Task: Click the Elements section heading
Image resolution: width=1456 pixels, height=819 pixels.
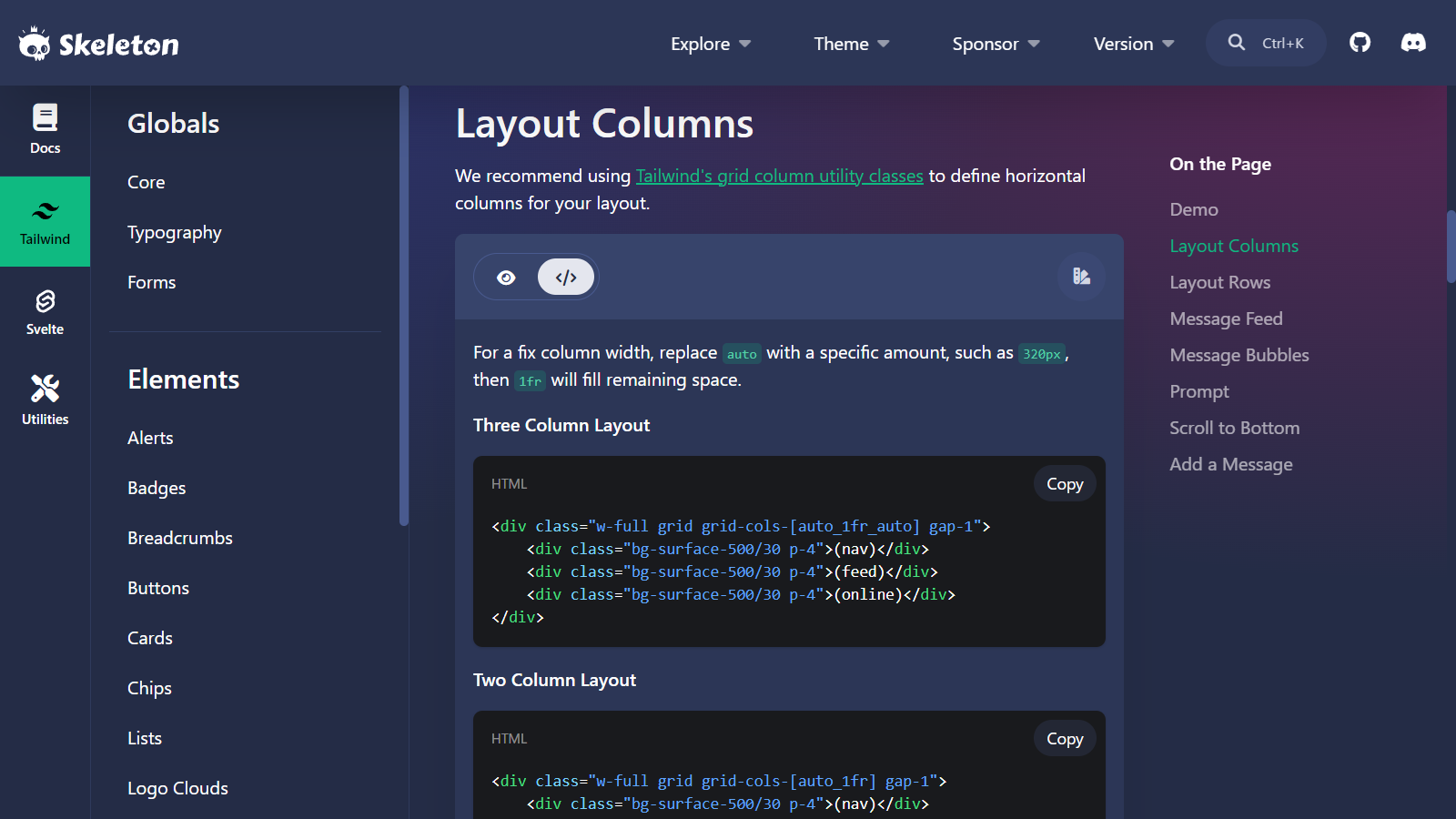Action: (x=183, y=379)
